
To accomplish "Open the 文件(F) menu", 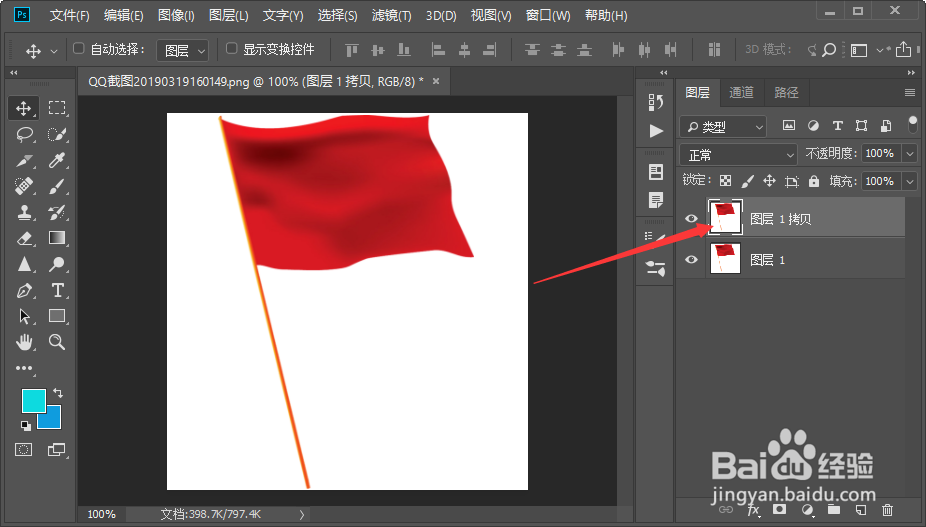I will click(x=69, y=15).
